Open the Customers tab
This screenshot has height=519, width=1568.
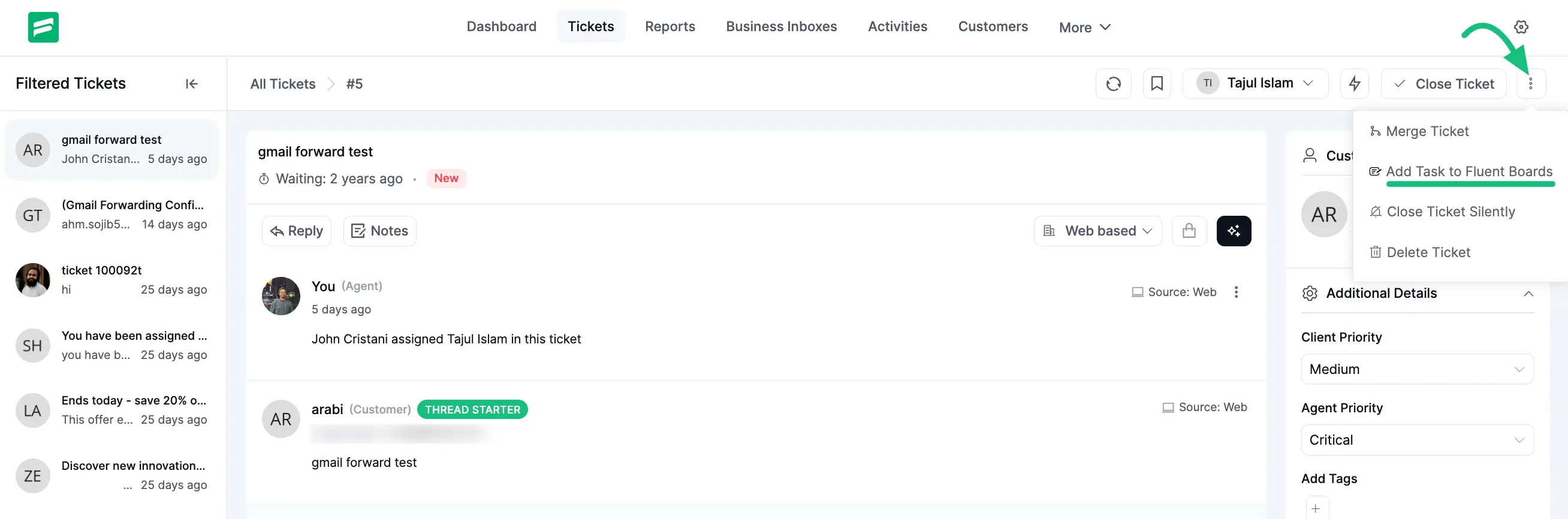(992, 27)
